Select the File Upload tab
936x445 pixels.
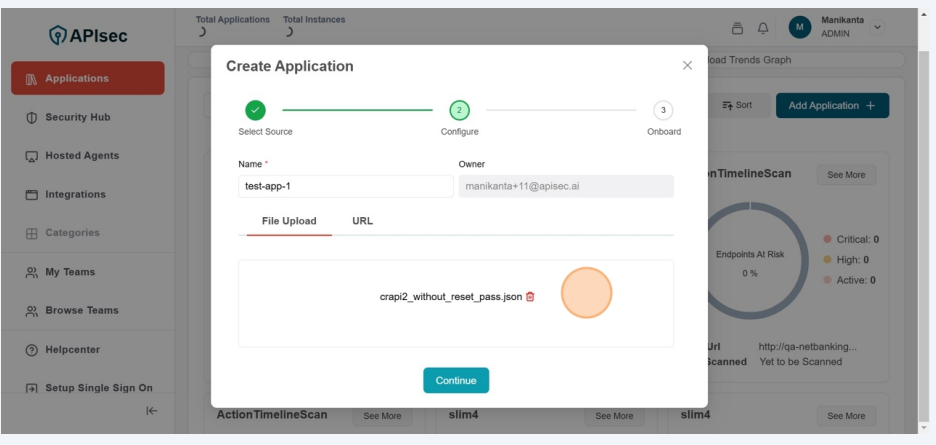tap(289, 221)
